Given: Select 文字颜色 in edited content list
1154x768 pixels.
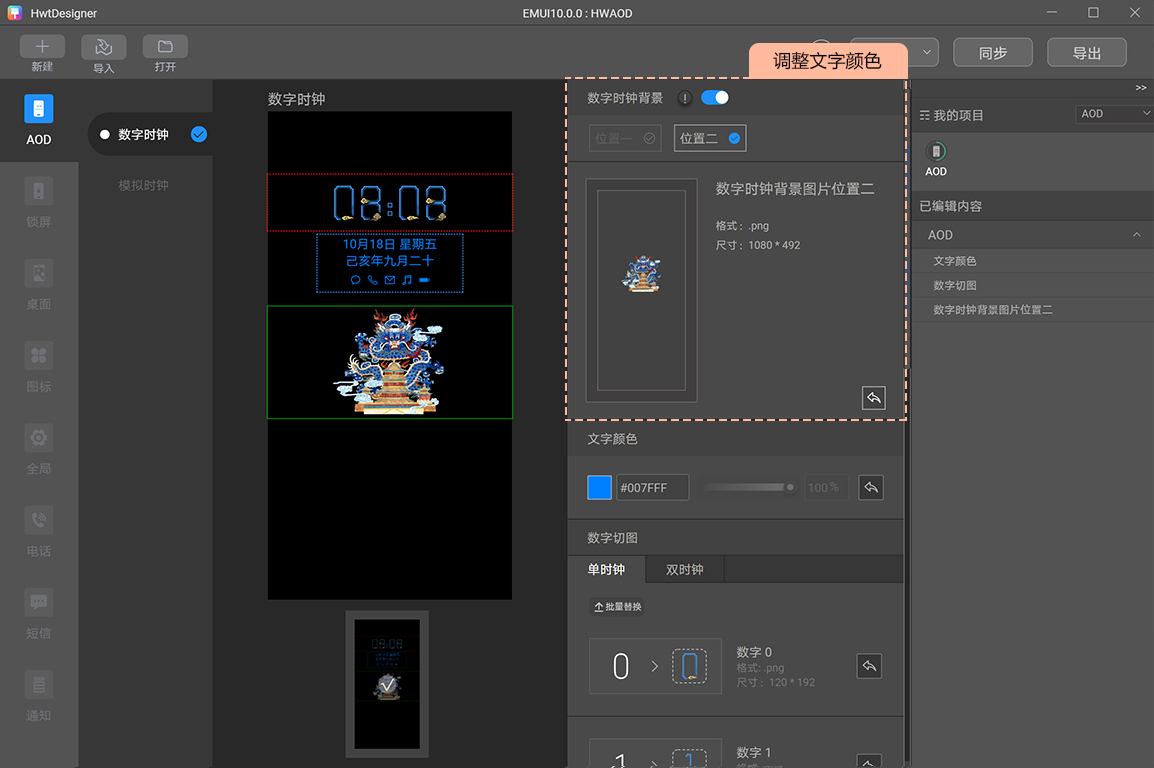Looking at the screenshot, I should pyautogui.click(x=955, y=261).
